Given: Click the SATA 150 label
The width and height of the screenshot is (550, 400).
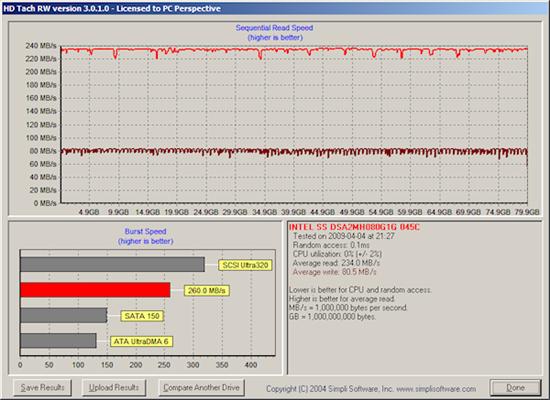Looking at the screenshot, I should pyautogui.click(x=142, y=316).
